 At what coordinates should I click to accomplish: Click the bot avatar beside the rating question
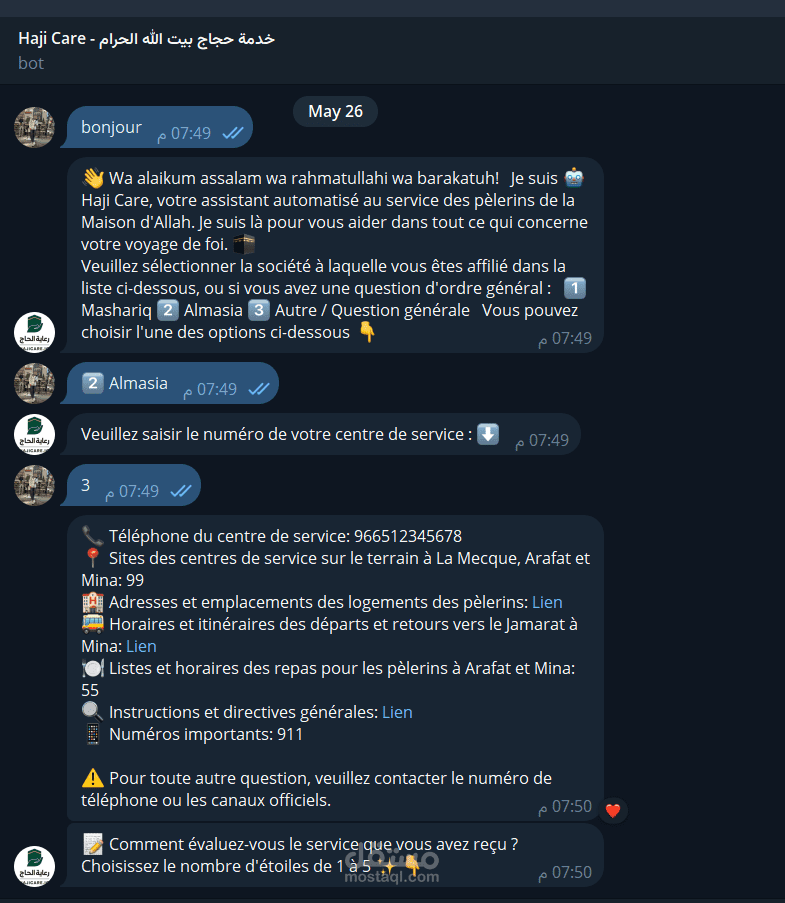35,866
